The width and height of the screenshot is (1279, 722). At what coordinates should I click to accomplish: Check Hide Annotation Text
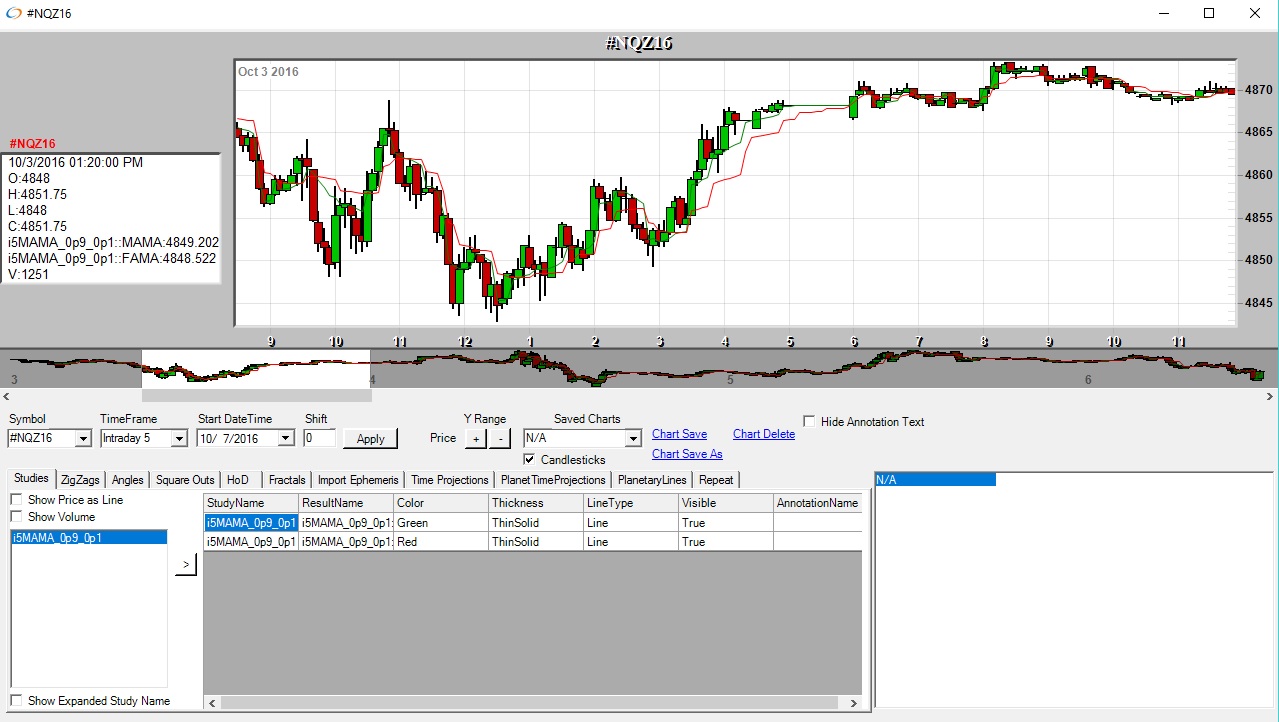(x=810, y=422)
